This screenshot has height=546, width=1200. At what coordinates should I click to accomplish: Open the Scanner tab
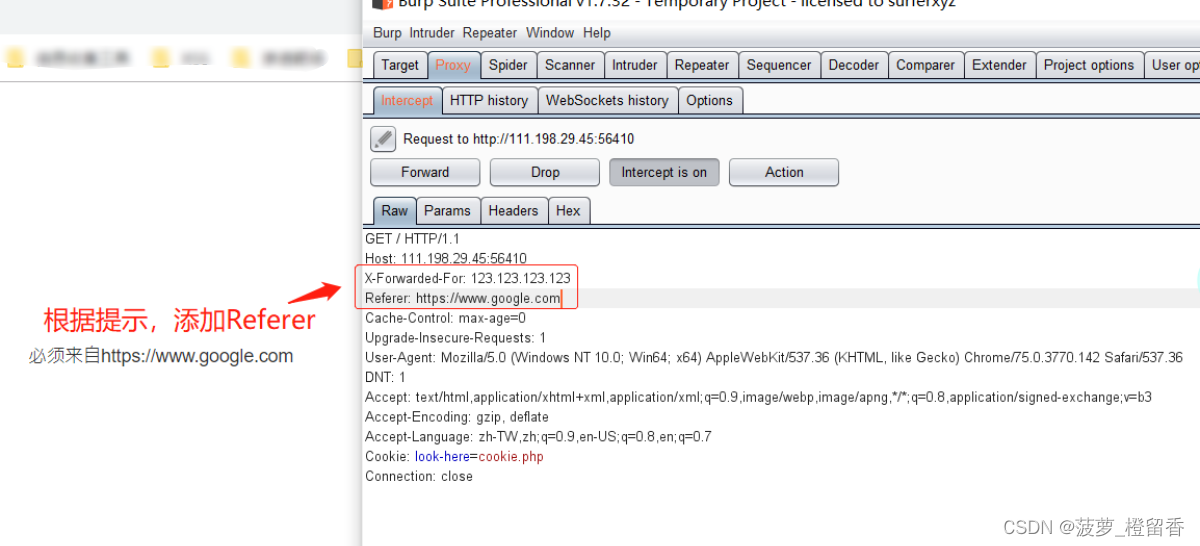pyautogui.click(x=570, y=65)
